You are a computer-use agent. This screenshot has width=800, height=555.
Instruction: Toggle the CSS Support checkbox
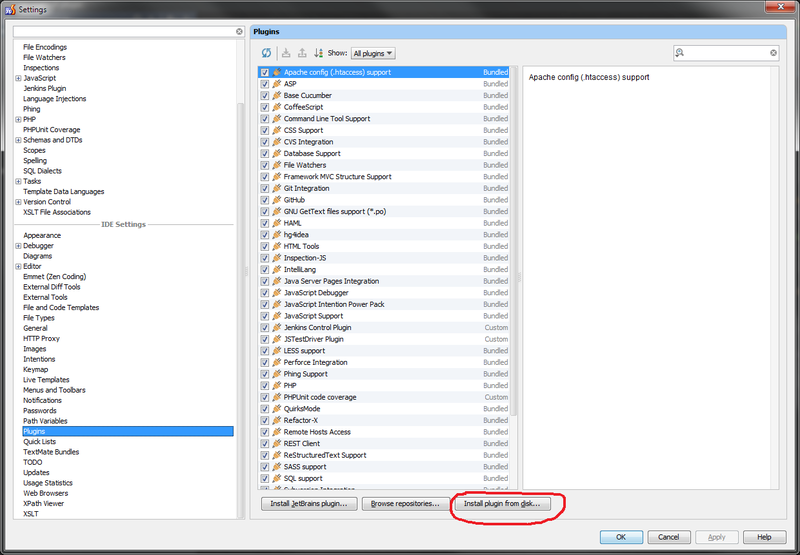pyautogui.click(x=265, y=131)
